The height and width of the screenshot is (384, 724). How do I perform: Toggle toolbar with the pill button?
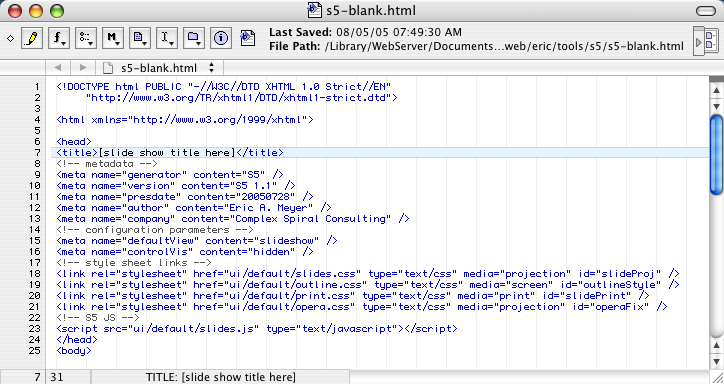[705, 11]
